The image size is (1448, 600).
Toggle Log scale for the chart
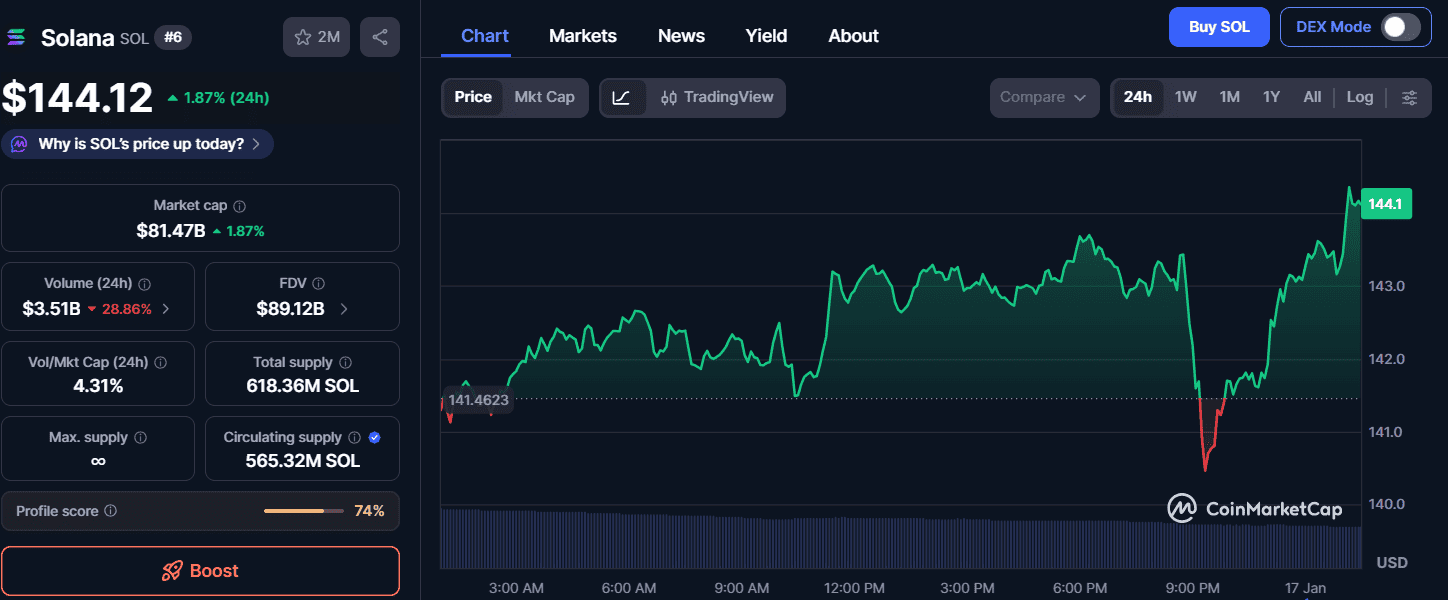click(x=1359, y=97)
